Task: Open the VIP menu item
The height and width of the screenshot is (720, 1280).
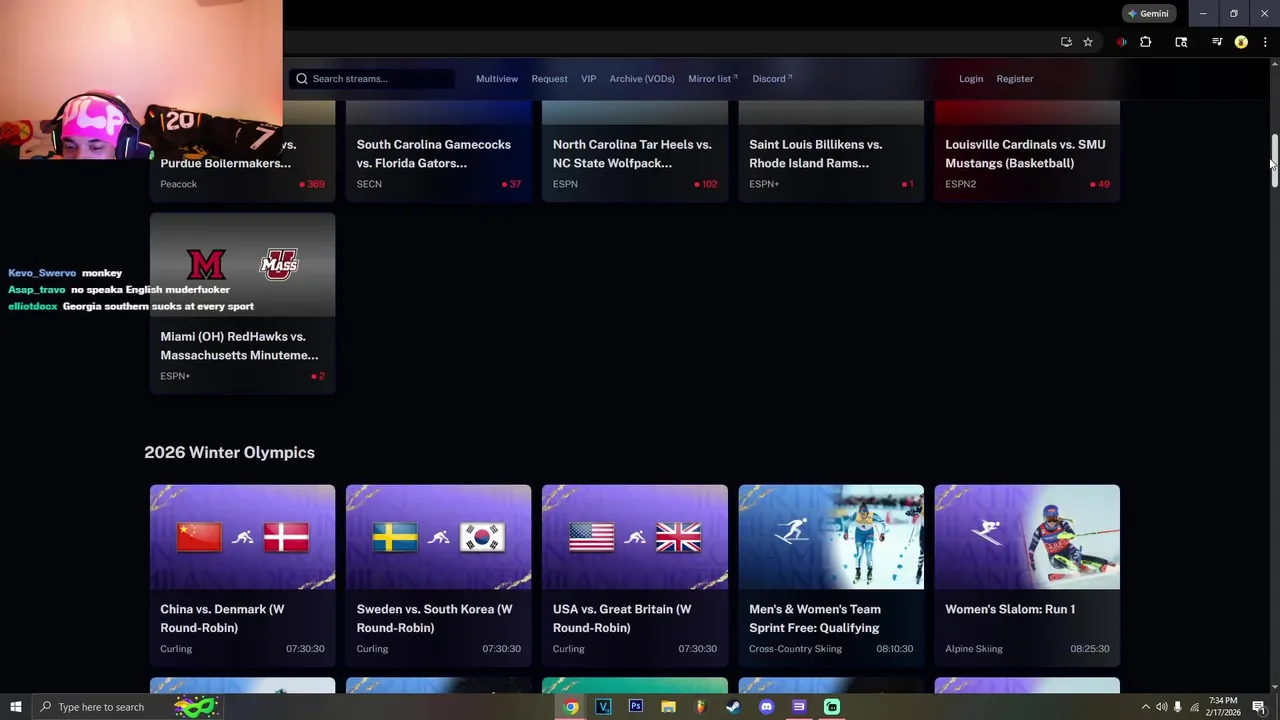Action: pos(588,79)
